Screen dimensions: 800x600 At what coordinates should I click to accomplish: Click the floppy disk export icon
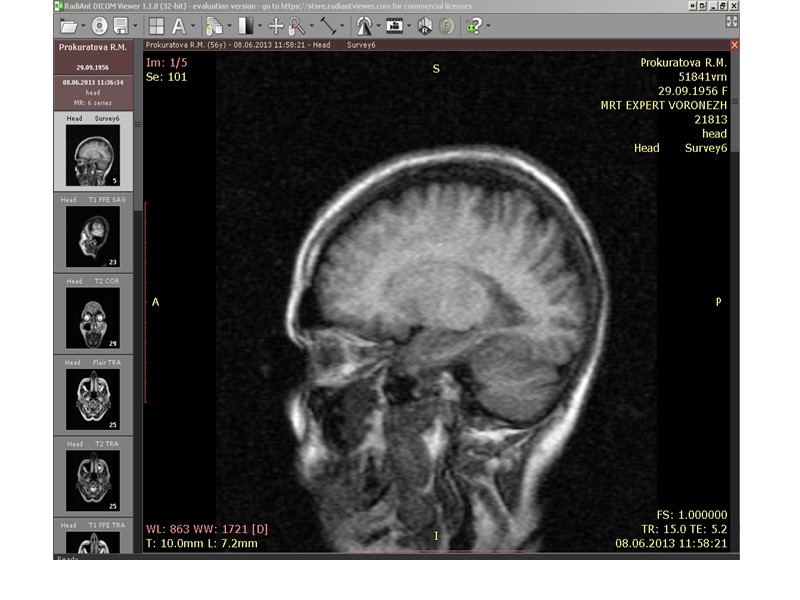pos(121,26)
